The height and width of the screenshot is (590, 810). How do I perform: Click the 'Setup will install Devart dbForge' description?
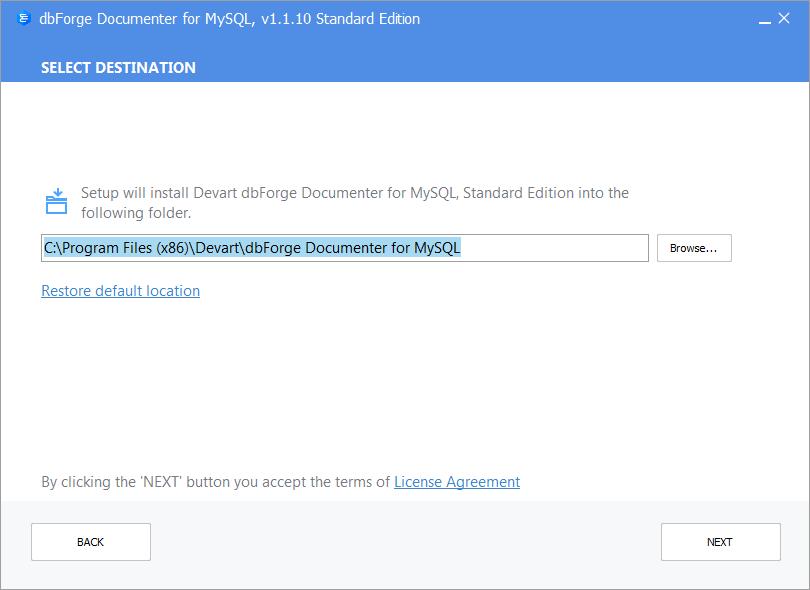pos(355,193)
